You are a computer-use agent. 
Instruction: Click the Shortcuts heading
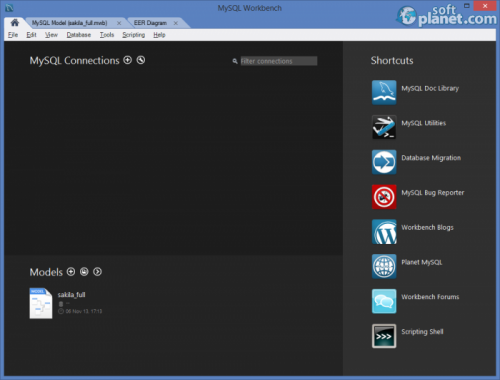coord(392,60)
